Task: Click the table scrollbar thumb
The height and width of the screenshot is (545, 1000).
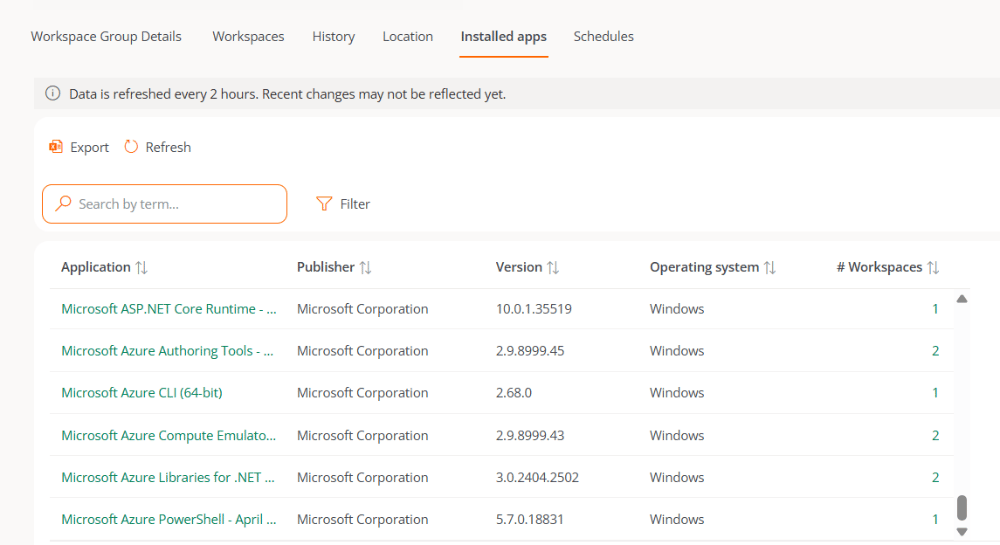Action: (x=962, y=508)
